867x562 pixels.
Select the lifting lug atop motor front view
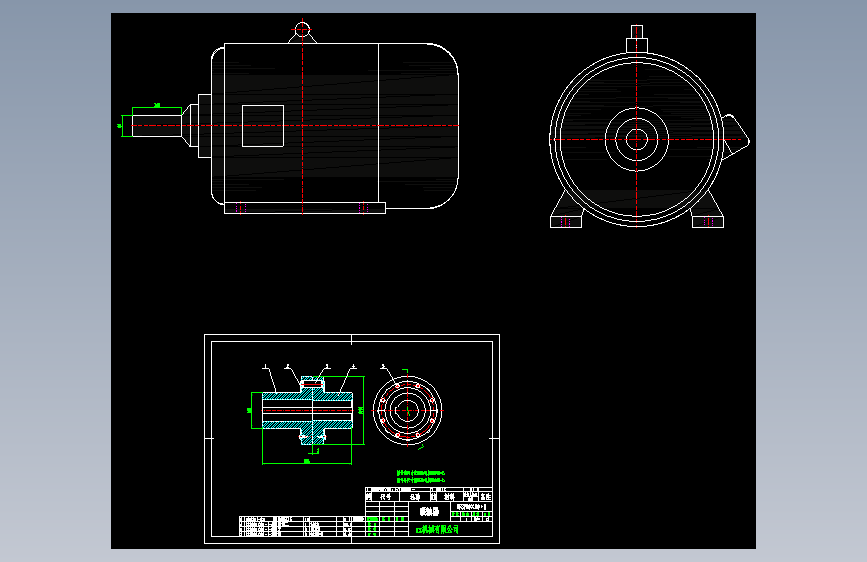(x=636, y=39)
